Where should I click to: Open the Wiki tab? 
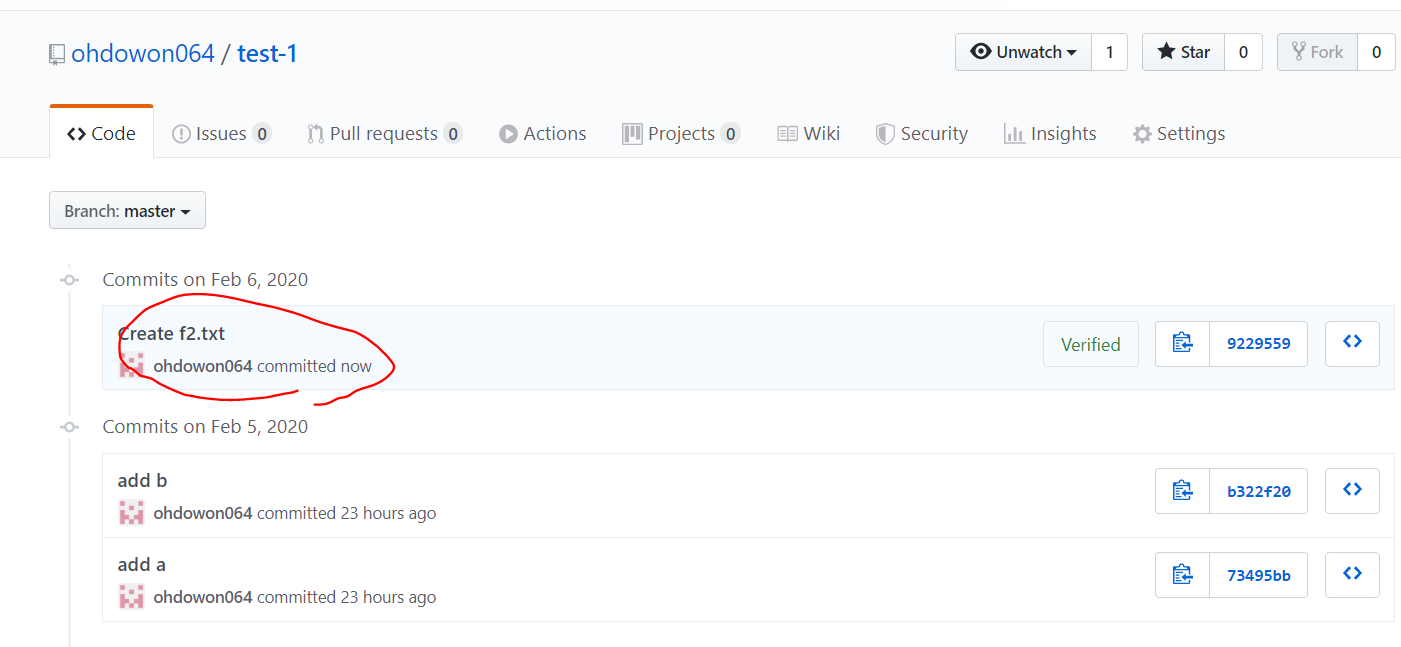809,133
